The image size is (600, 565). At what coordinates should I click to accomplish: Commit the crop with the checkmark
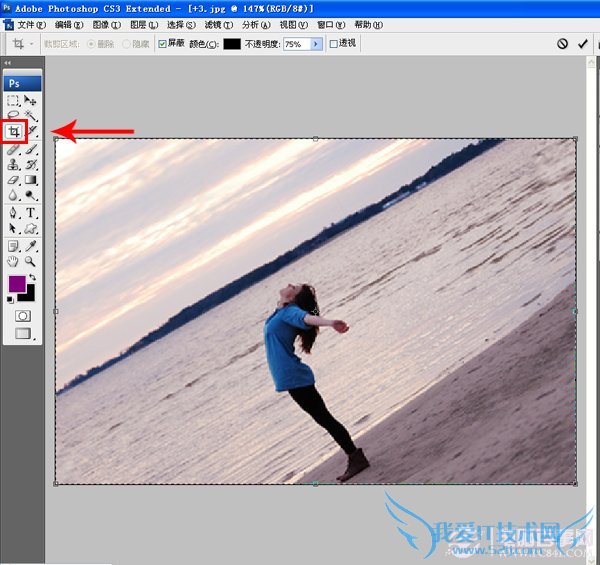pyautogui.click(x=582, y=44)
